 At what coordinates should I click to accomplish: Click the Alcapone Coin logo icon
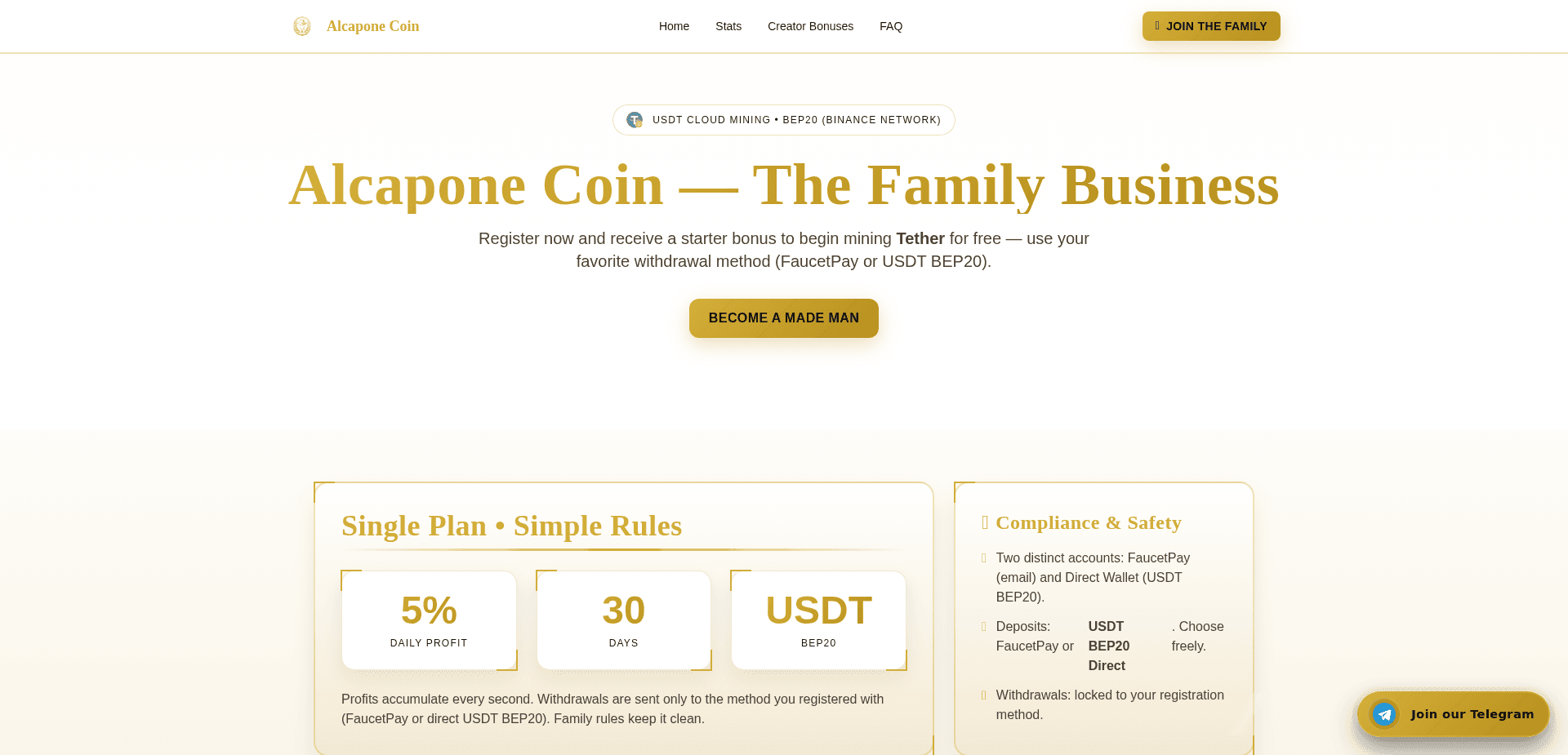(x=301, y=26)
